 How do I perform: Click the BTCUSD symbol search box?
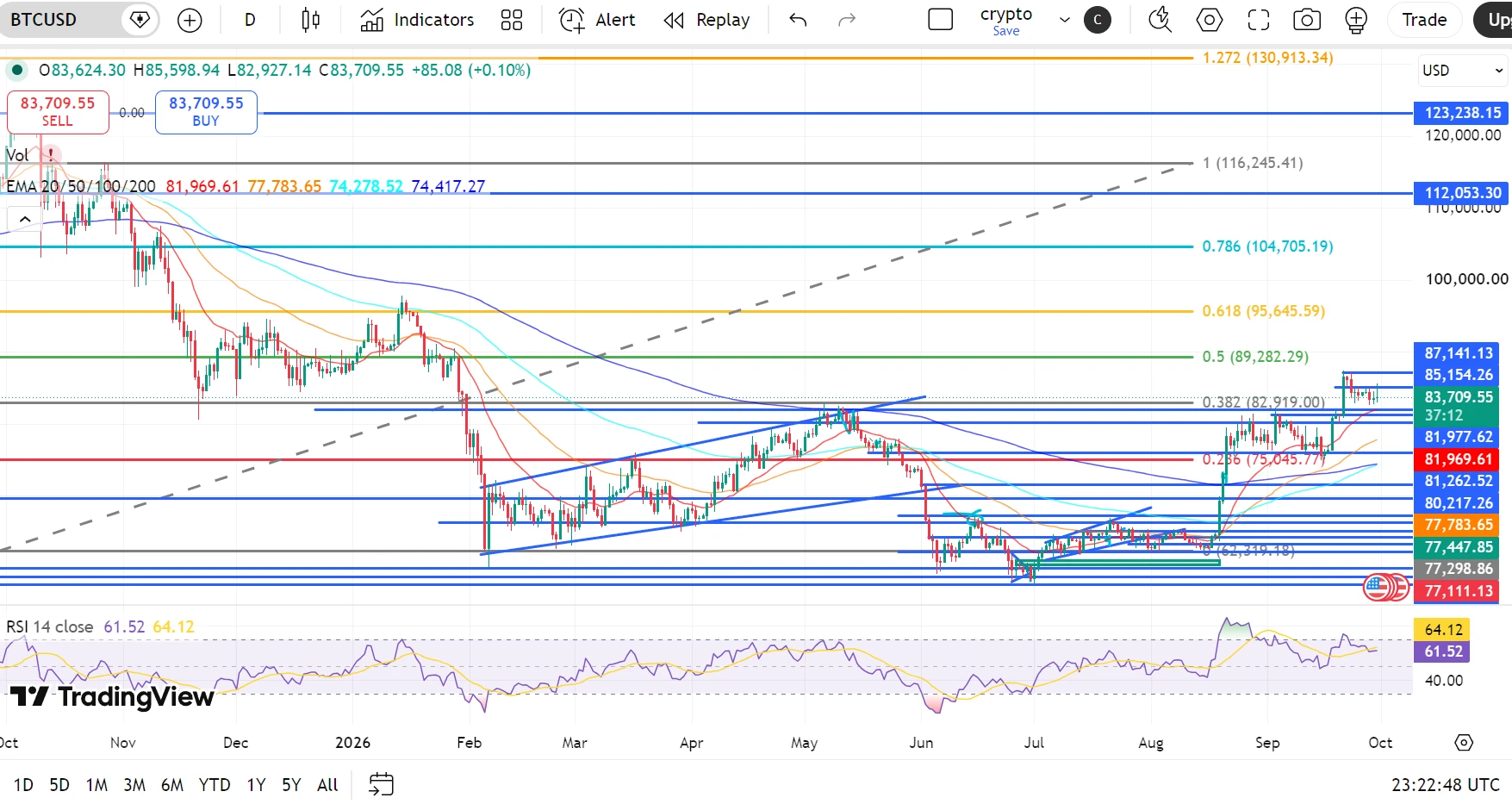60,20
